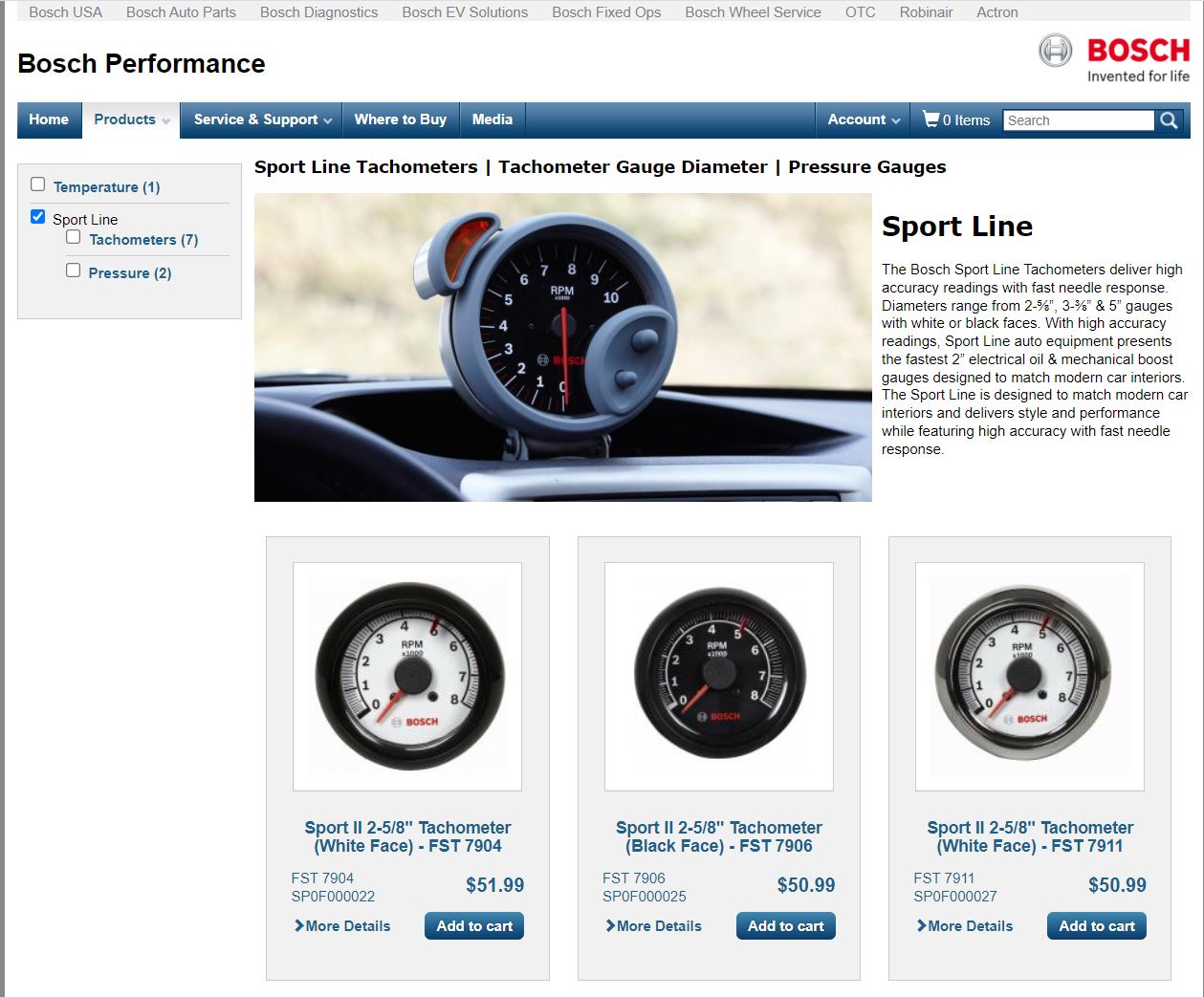
Task: Go to the Where to Buy page
Action: coord(400,120)
